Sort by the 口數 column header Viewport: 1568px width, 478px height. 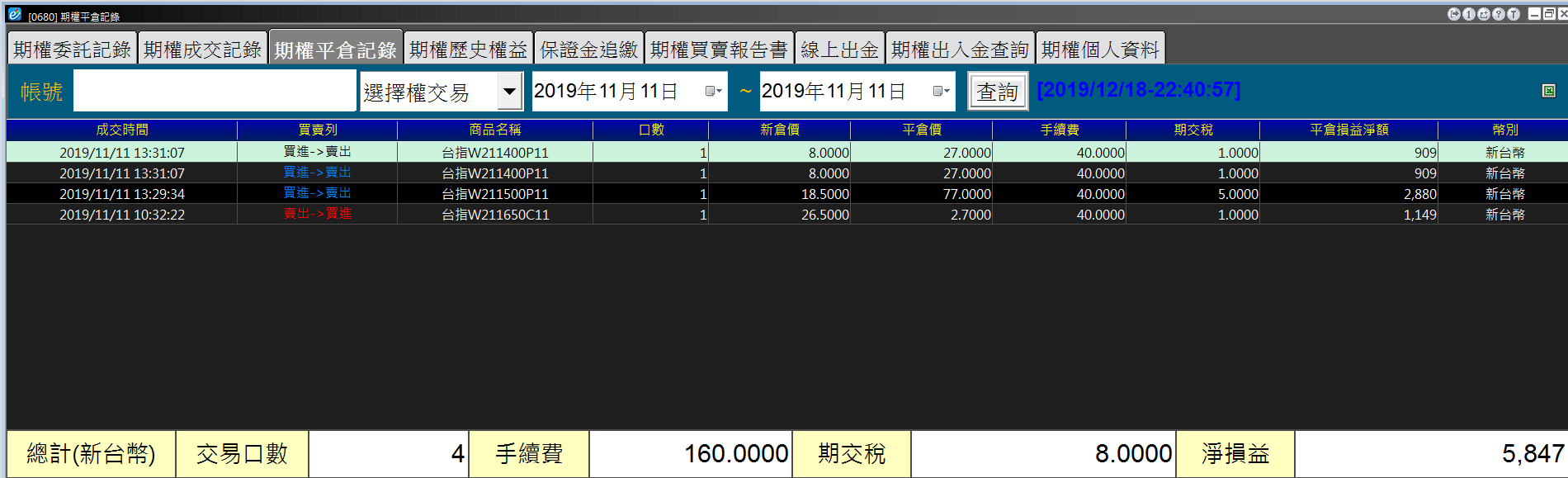(x=651, y=130)
